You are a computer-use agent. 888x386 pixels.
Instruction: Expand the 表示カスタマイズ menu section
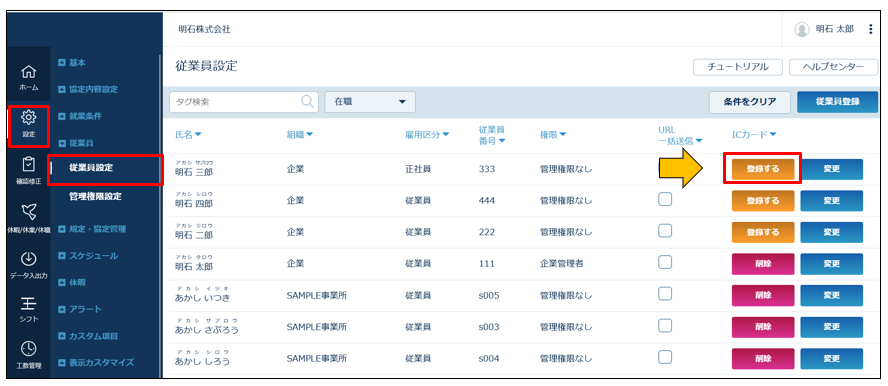pos(96,362)
